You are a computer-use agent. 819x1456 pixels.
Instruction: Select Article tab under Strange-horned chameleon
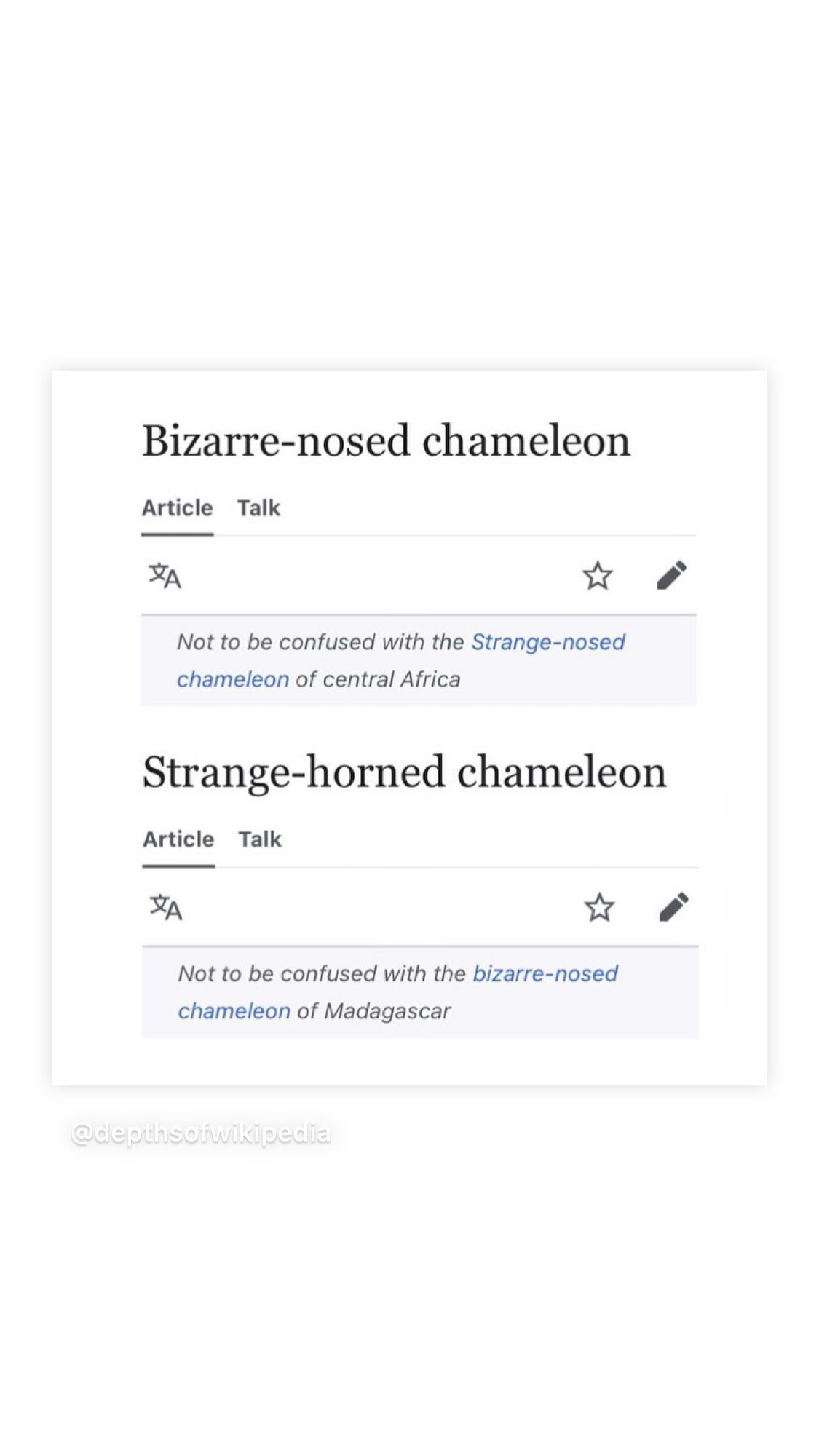tap(178, 839)
